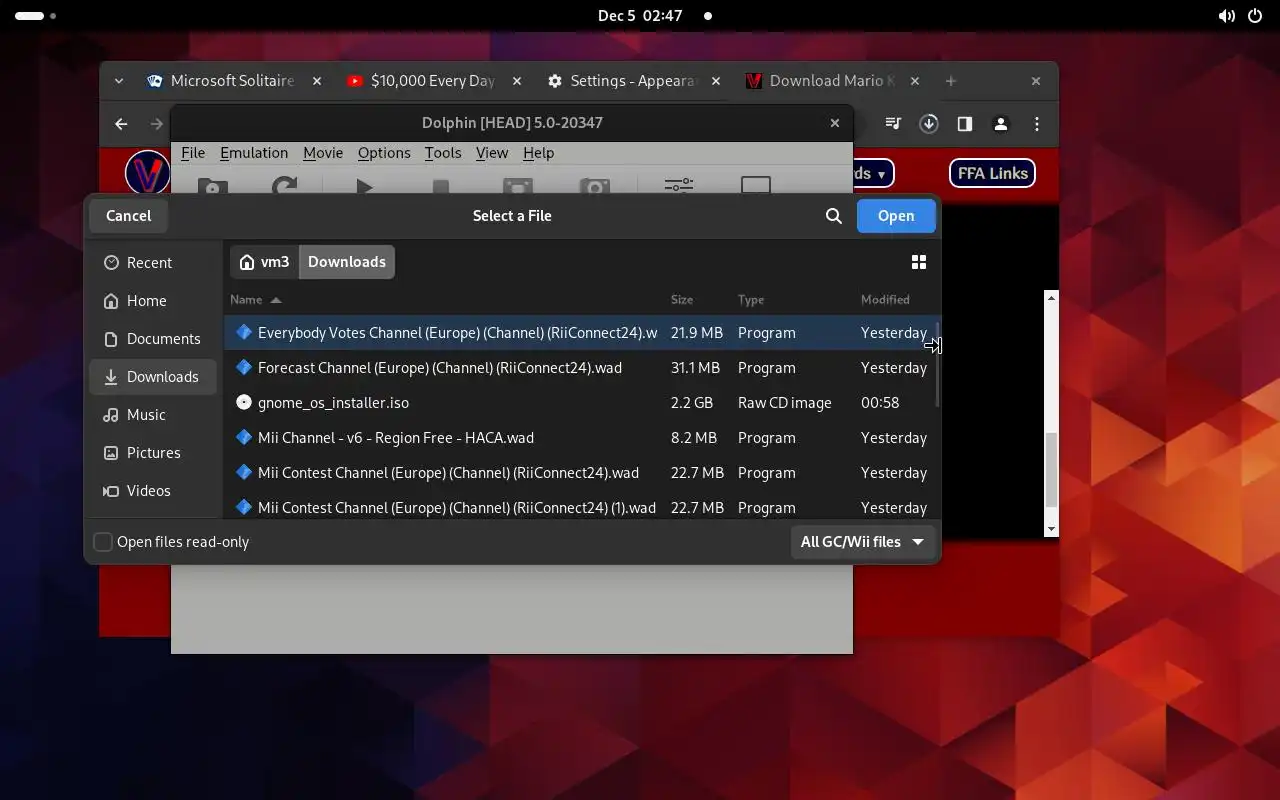This screenshot has width=1280, height=800.
Task: Open clock and date in top bar
Action: 640,16
